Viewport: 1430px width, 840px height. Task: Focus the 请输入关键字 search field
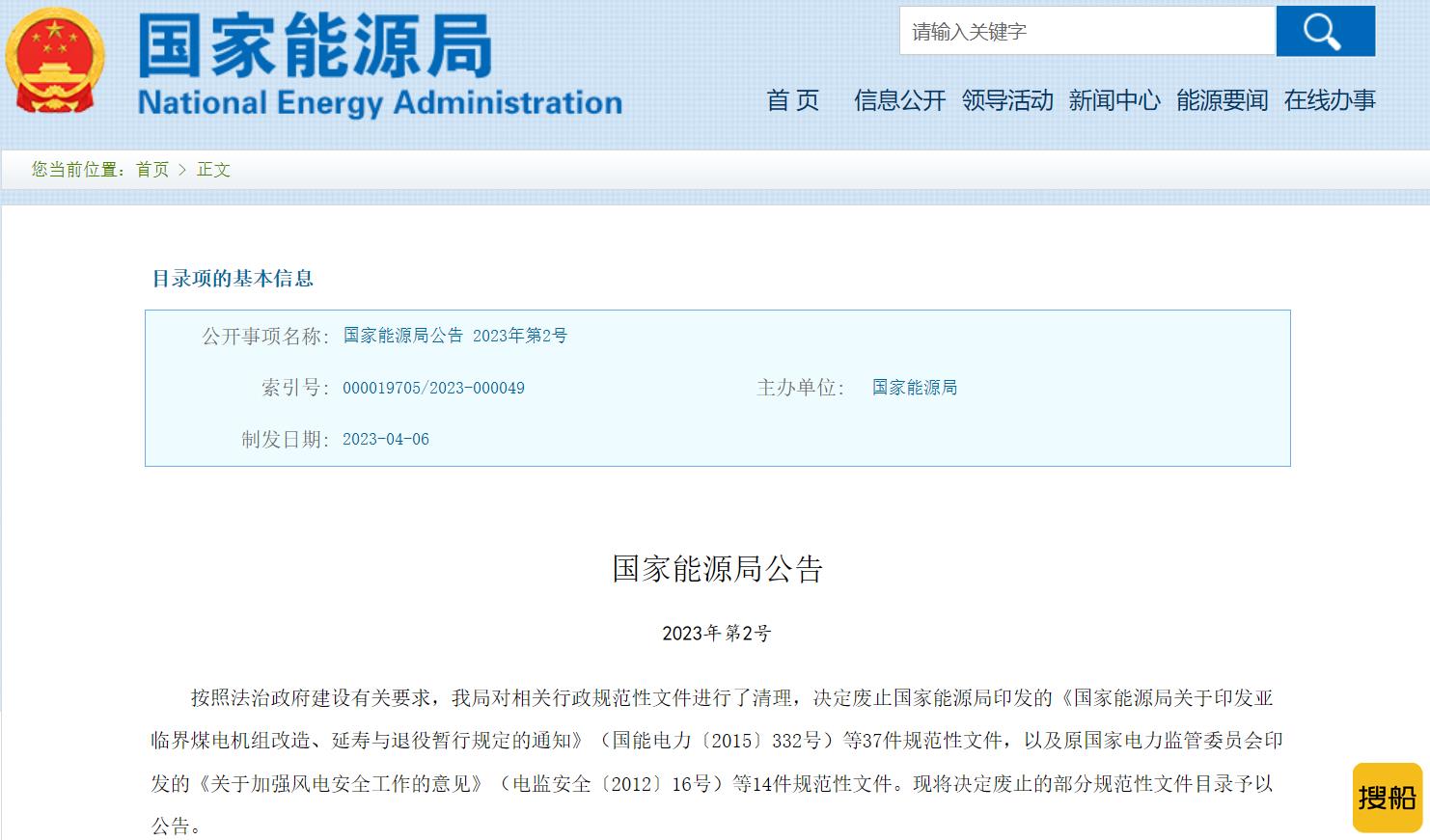tap(1087, 31)
